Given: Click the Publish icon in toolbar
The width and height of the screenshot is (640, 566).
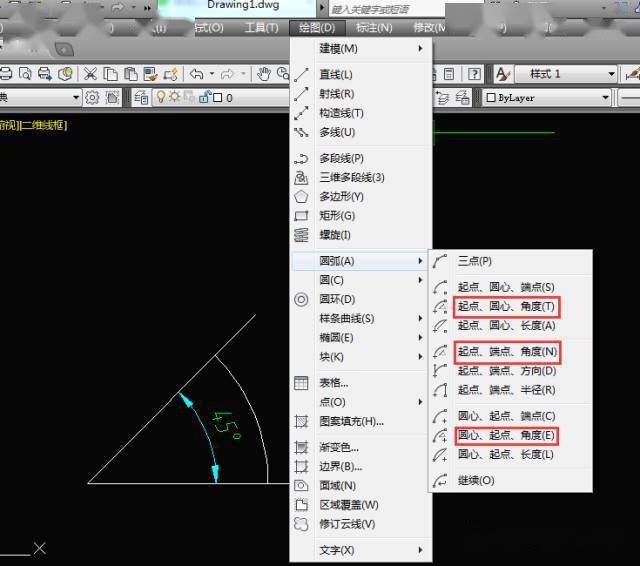Looking at the screenshot, I should click(x=45, y=74).
